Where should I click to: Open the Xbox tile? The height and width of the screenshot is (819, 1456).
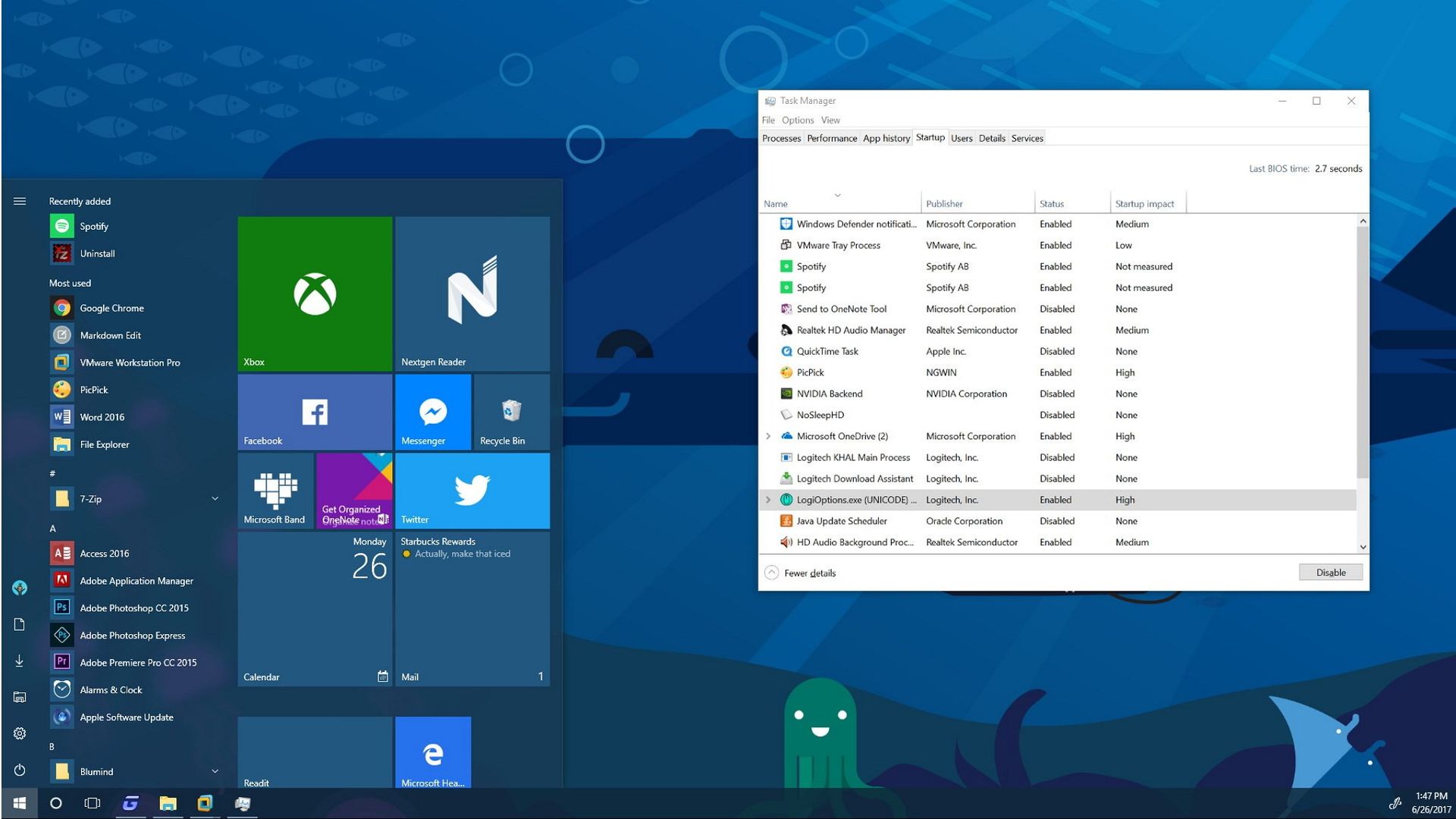[x=314, y=293]
